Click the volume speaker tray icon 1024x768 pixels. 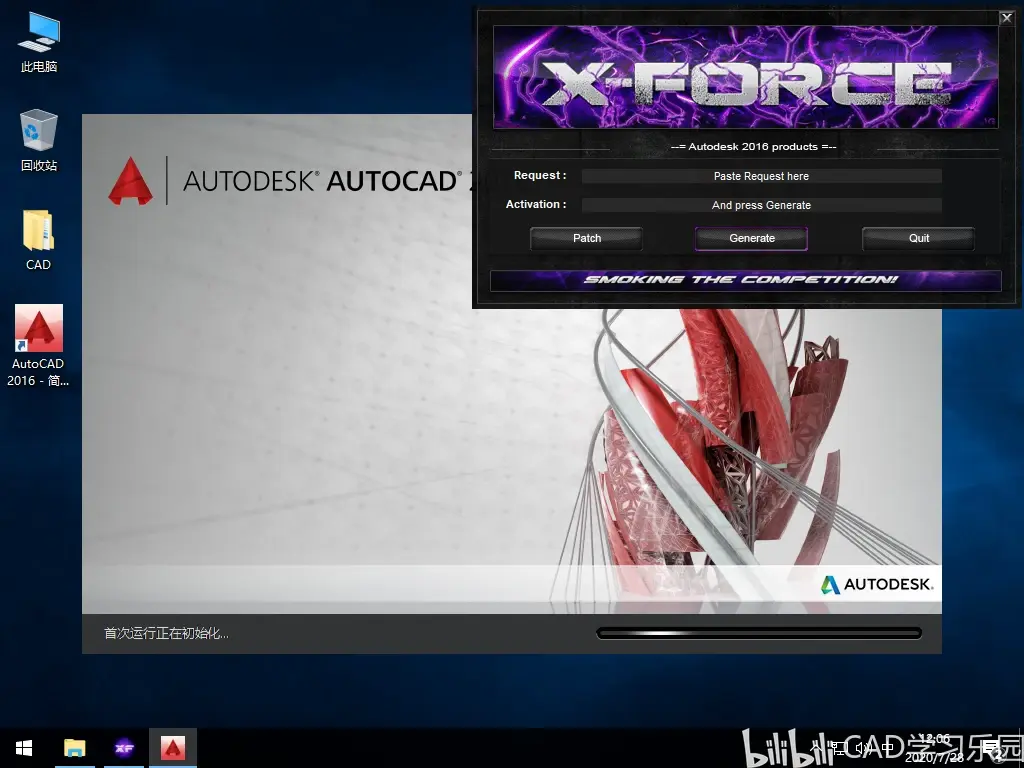point(863,748)
